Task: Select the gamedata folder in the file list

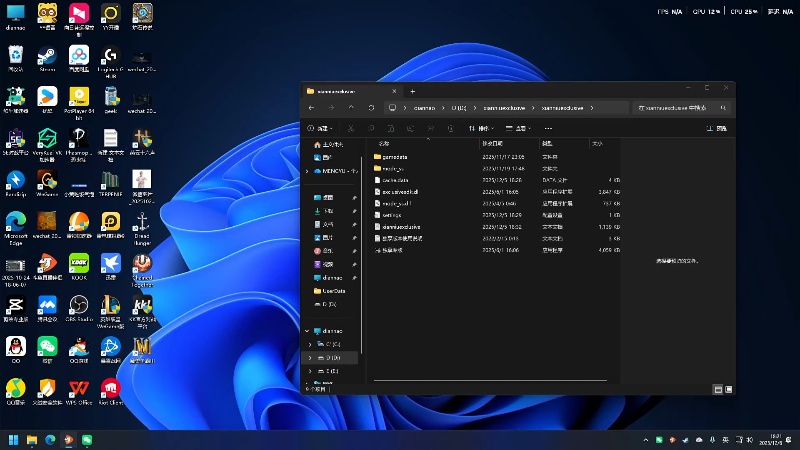Action: [x=395, y=157]
